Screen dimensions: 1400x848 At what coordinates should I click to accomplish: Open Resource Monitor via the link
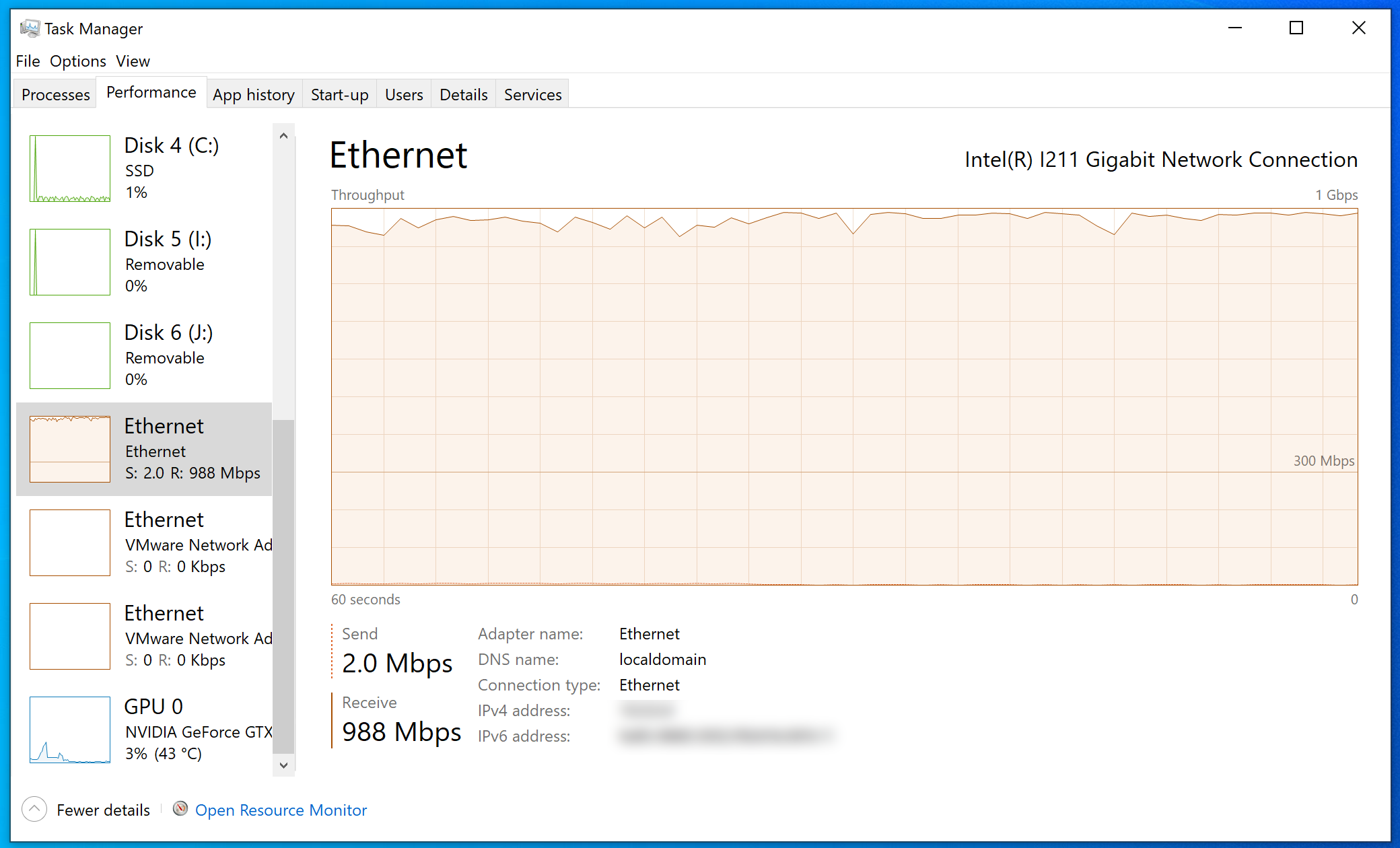281,810
